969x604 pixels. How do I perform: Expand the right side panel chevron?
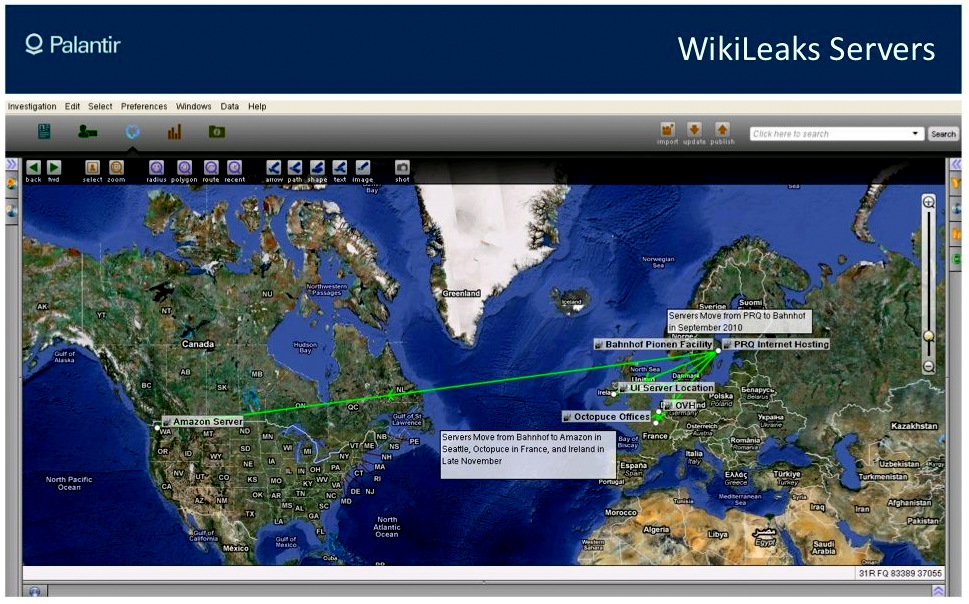957,164
